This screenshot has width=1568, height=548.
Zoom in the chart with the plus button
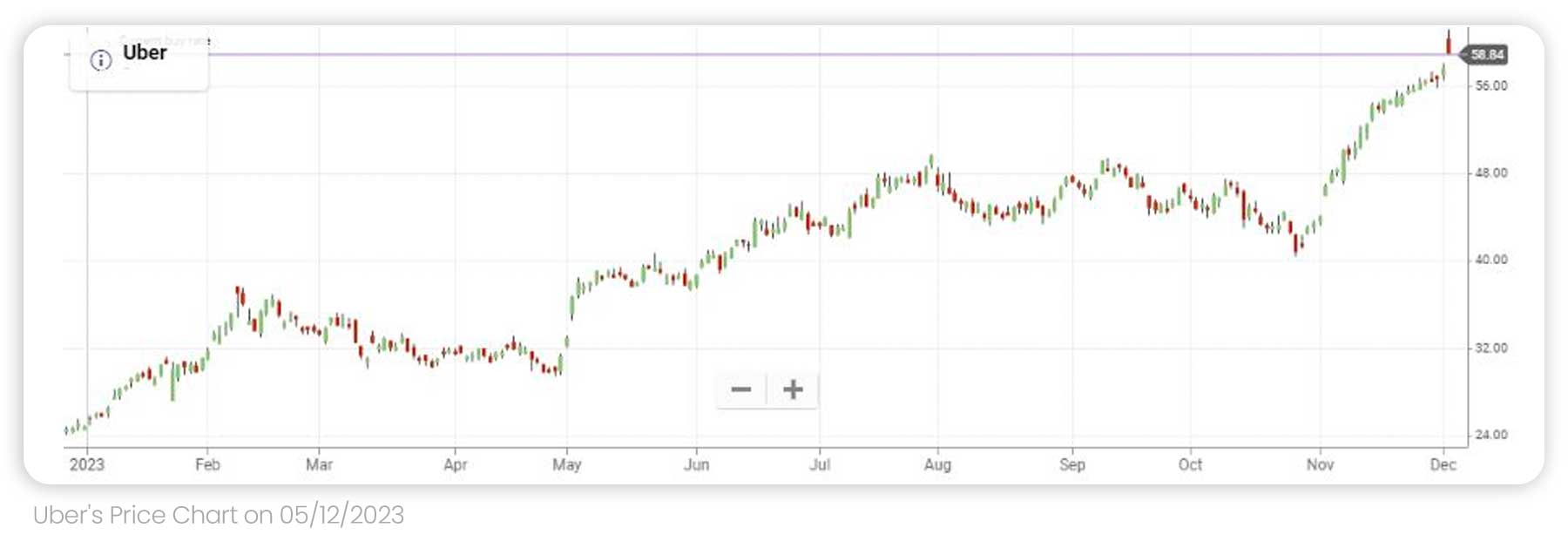pos(793,389)
